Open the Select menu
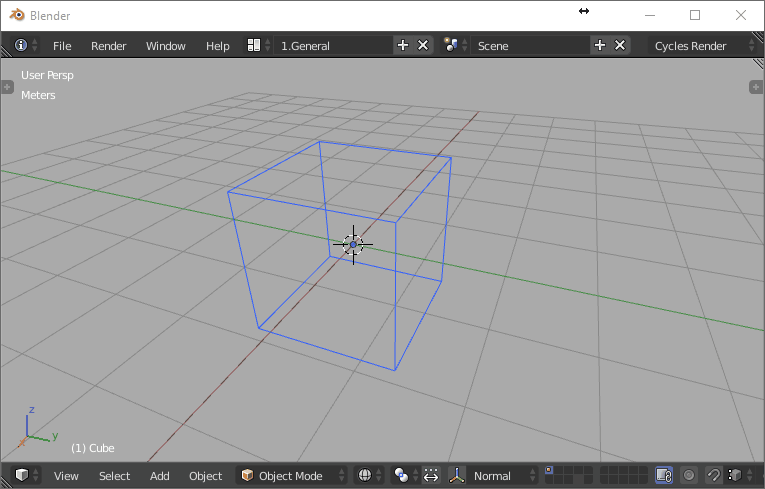This screenshot has height=489, width=765. (x=114, y=476)
